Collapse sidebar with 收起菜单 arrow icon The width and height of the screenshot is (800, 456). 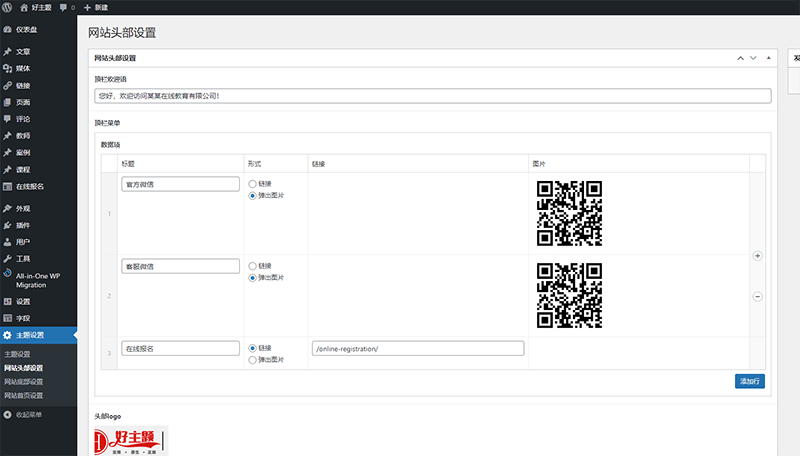click(x=7, y=415)
